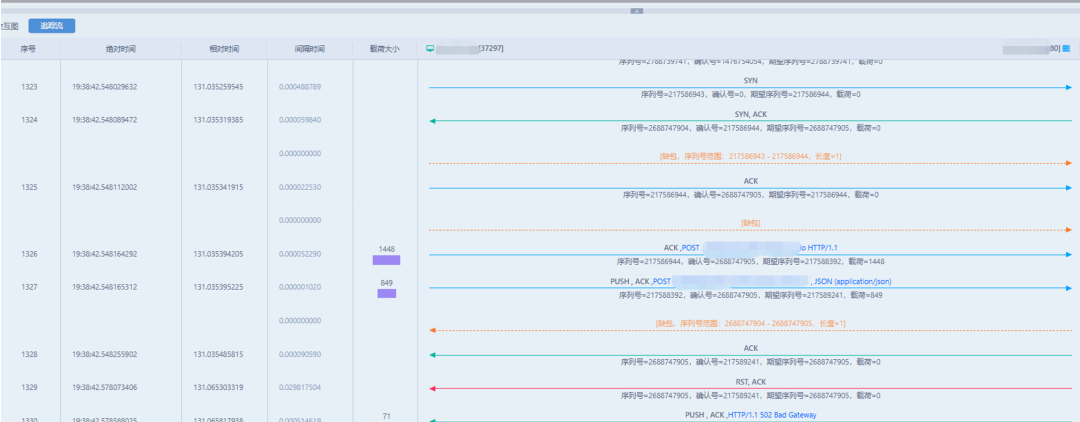Click sequence details line 序列号=217586943
The image size is (1080, 422).
[750, 94]
